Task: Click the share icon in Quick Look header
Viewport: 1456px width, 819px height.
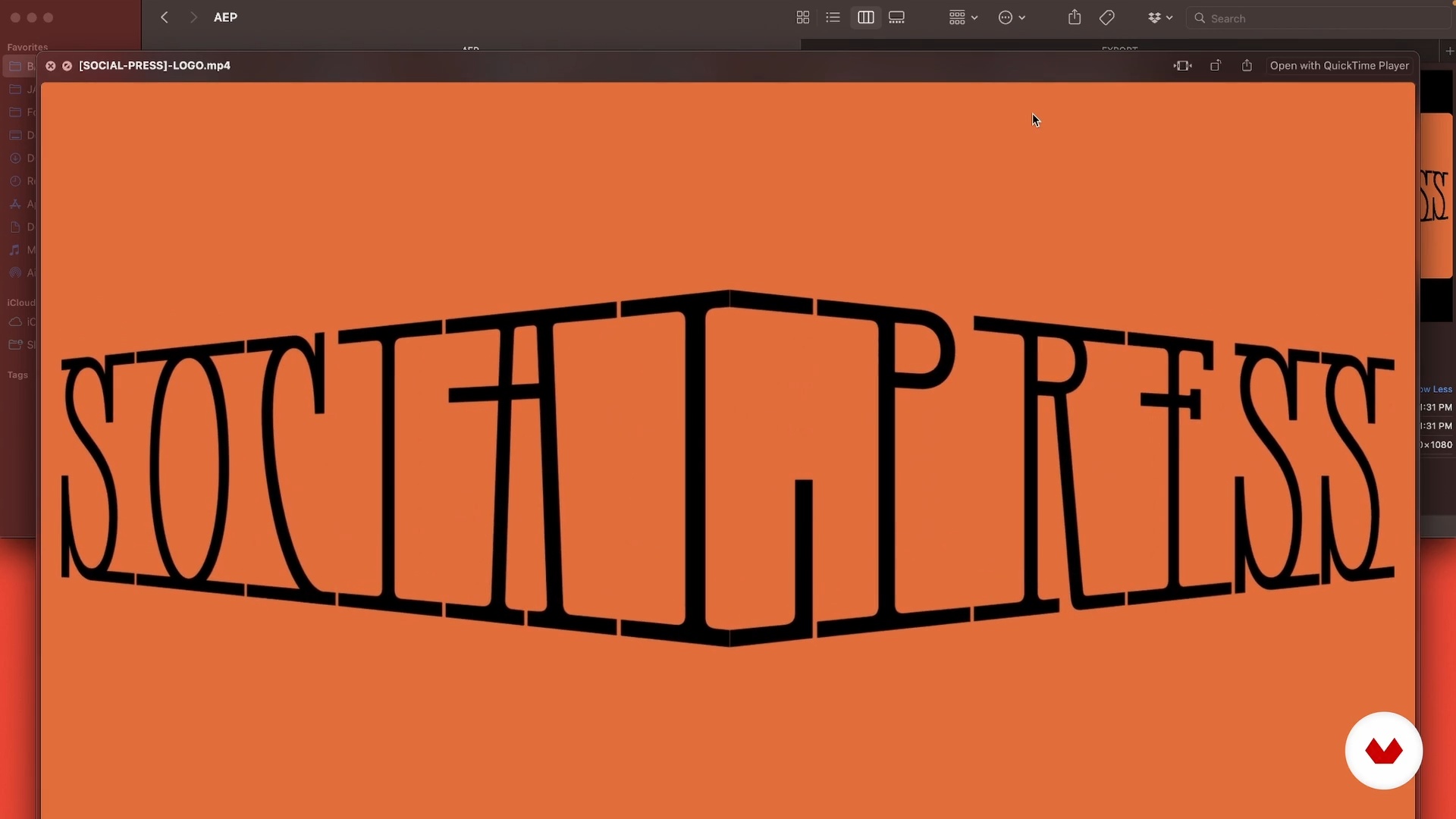Action: tap(1247, 66)
